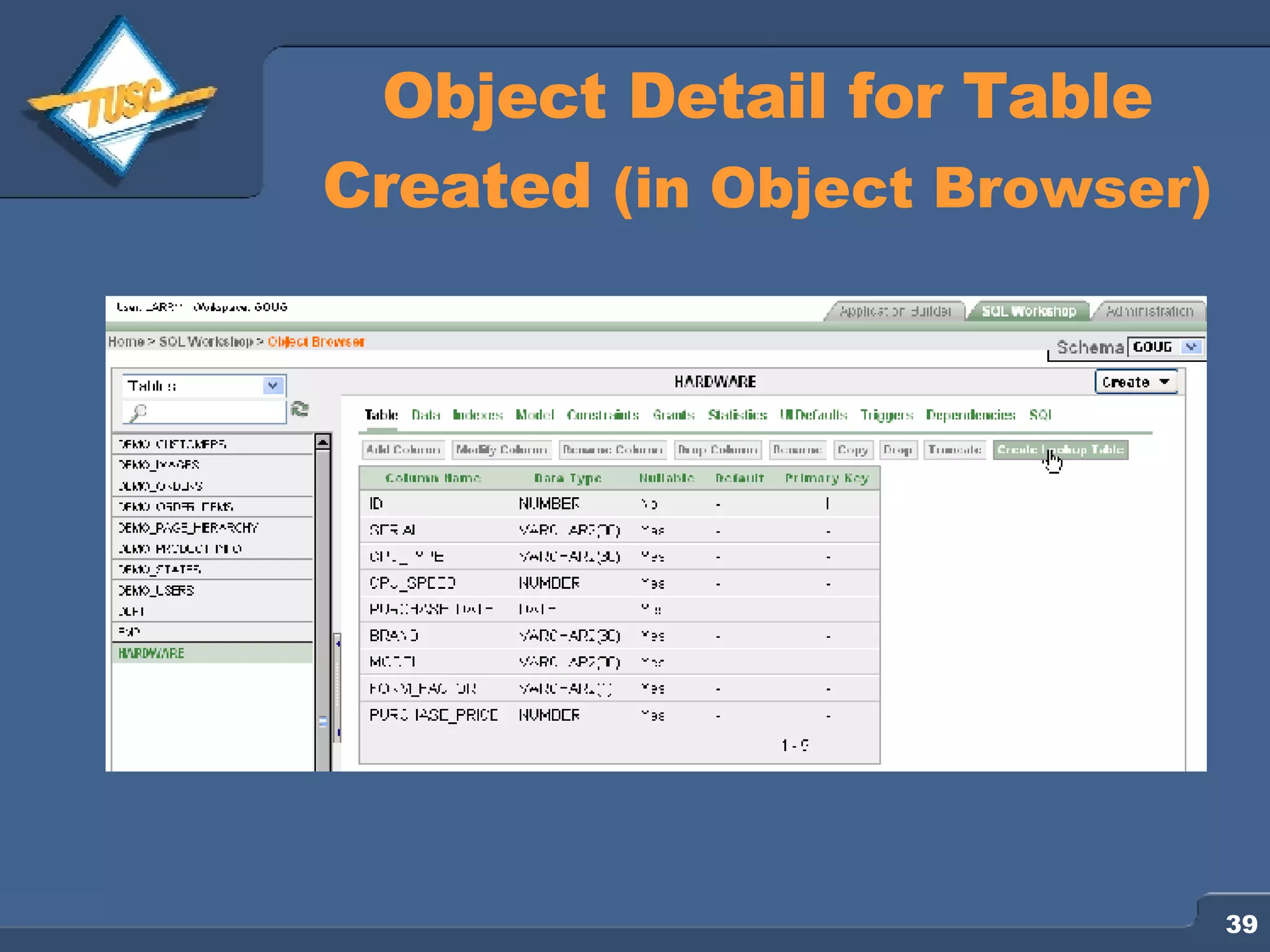Click the magnifier search field
1270x952 pixels.
(x=205, y=412)
